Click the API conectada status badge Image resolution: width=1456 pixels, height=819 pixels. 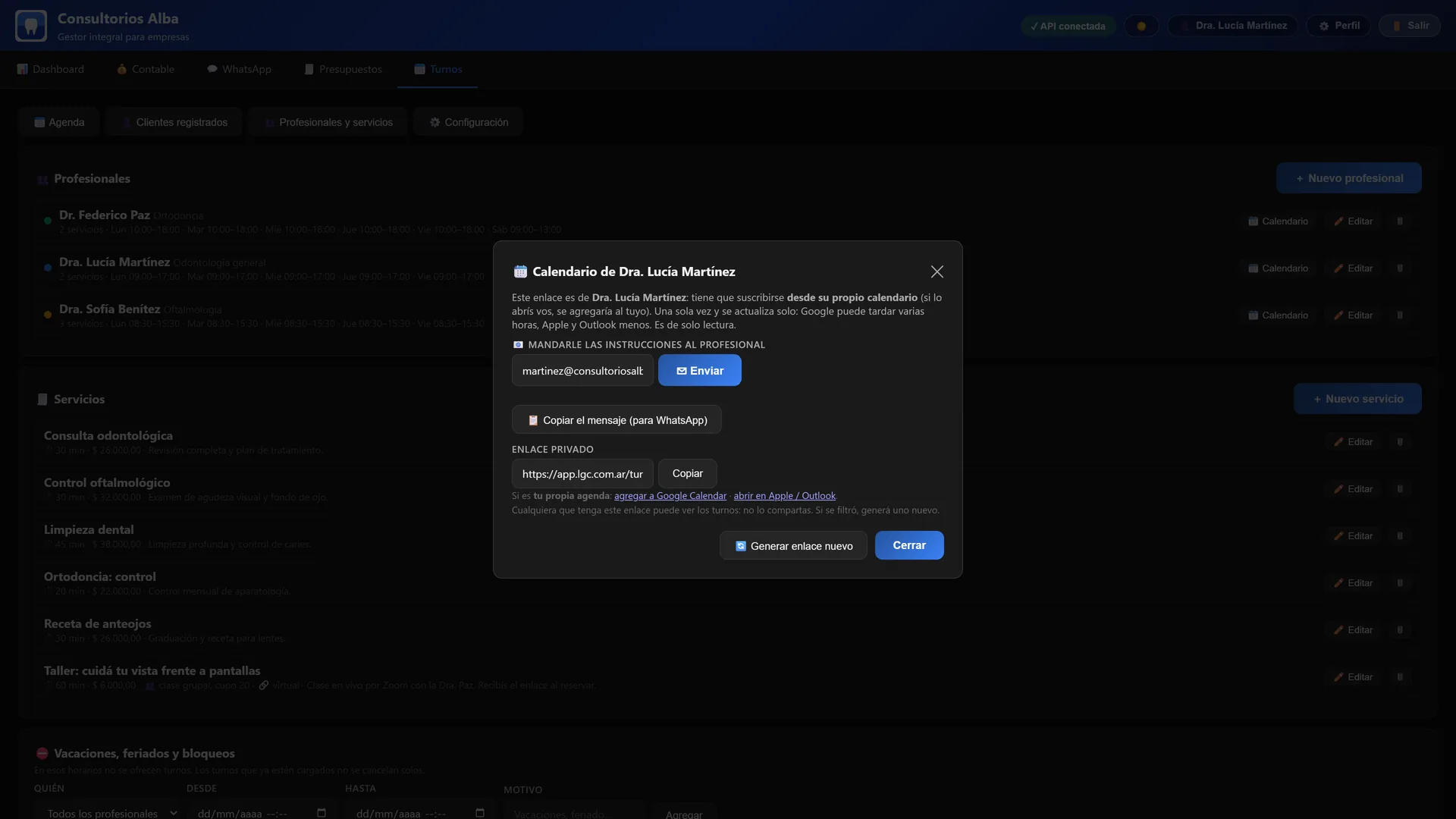pyautogui.click(x=1068, y=26)
